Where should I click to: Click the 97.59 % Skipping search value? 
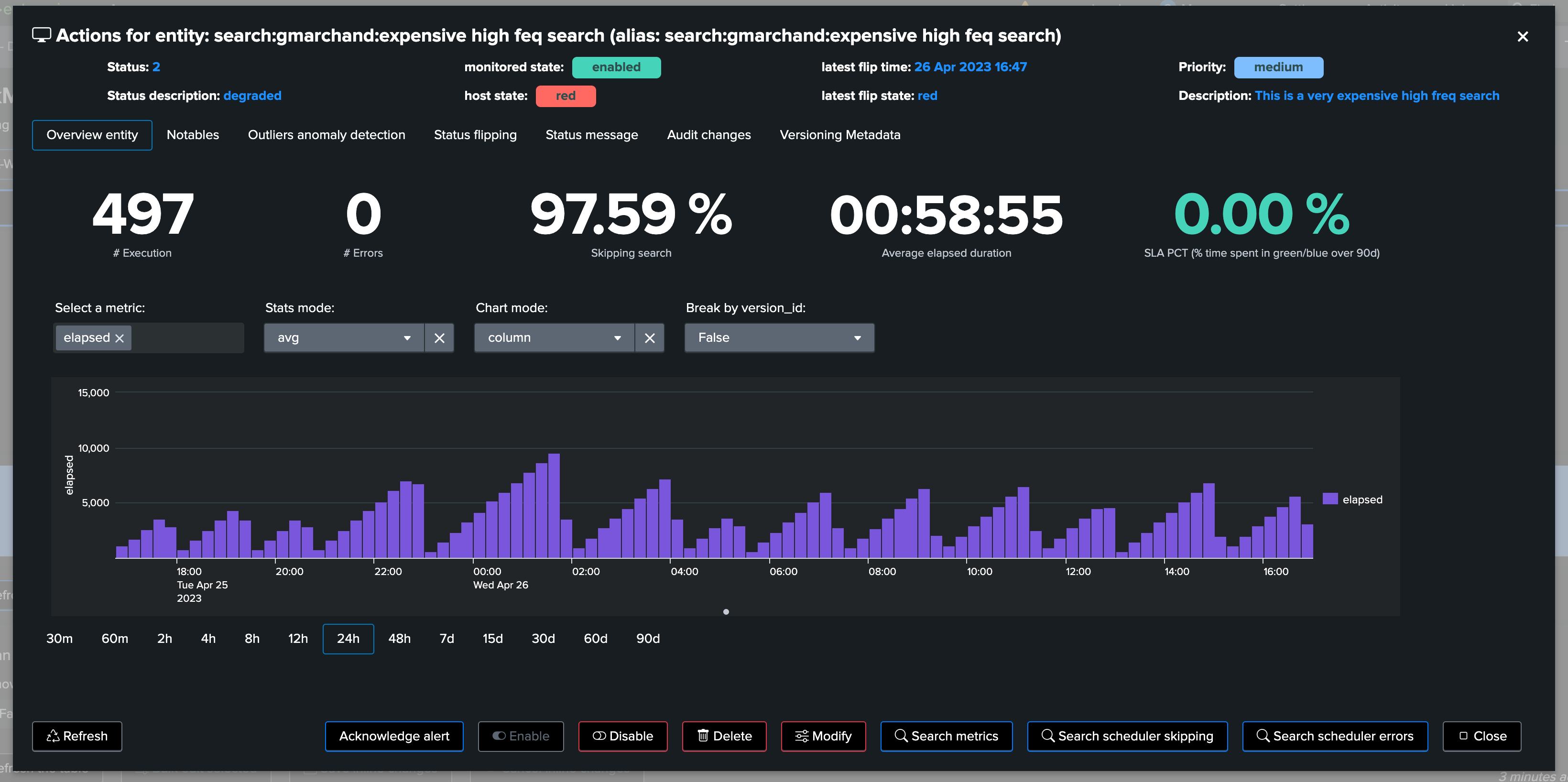click(x=631, y=214)
